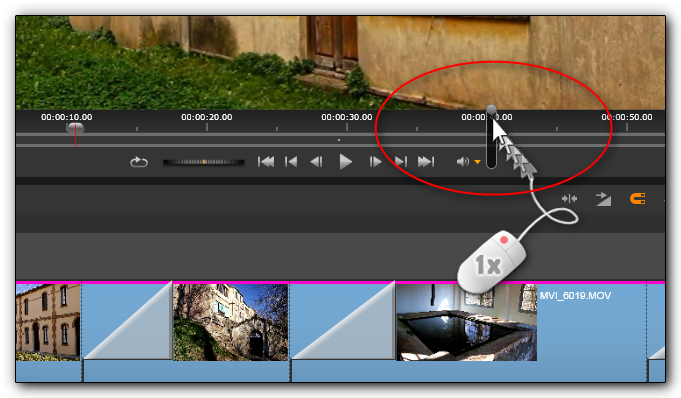This screenshot has width=681, height=398.
Task: Click the shuttle speed control bar
Action: tap(204, 162)
